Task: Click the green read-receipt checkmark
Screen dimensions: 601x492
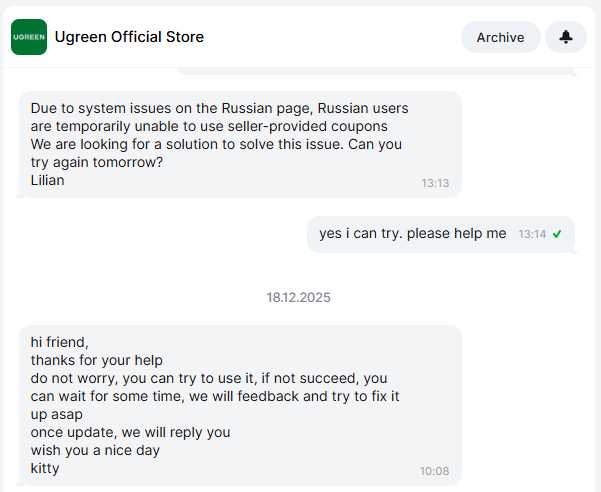Action: pos(557,234)
